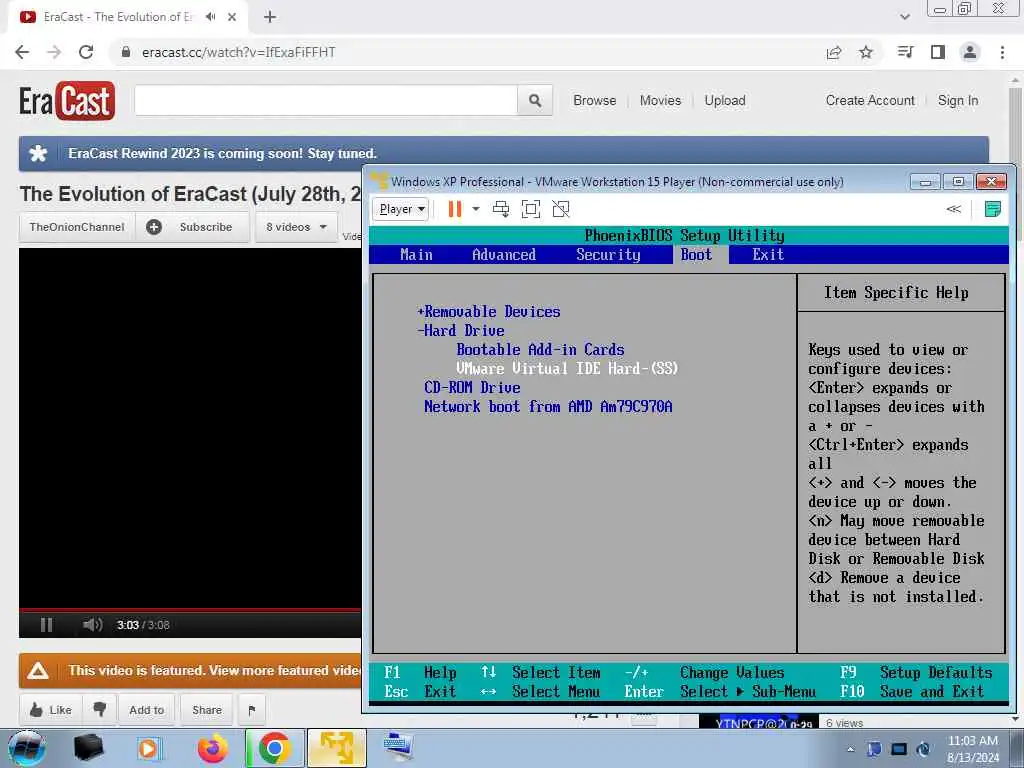Image resolution: width=1024 pixels, height=768 pixels.
Task: Close the EraCast browser tab
Action: pos(232,17)
